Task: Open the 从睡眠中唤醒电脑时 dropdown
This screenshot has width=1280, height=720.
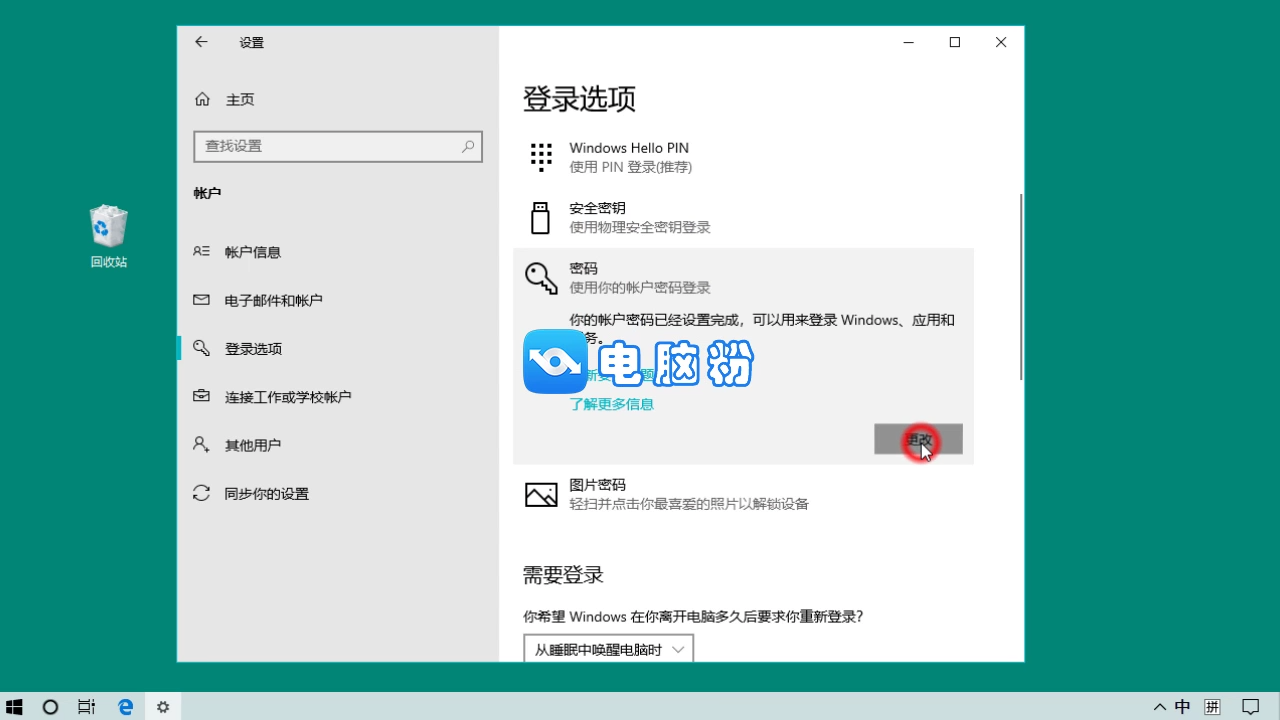Action: coord(607,648)
